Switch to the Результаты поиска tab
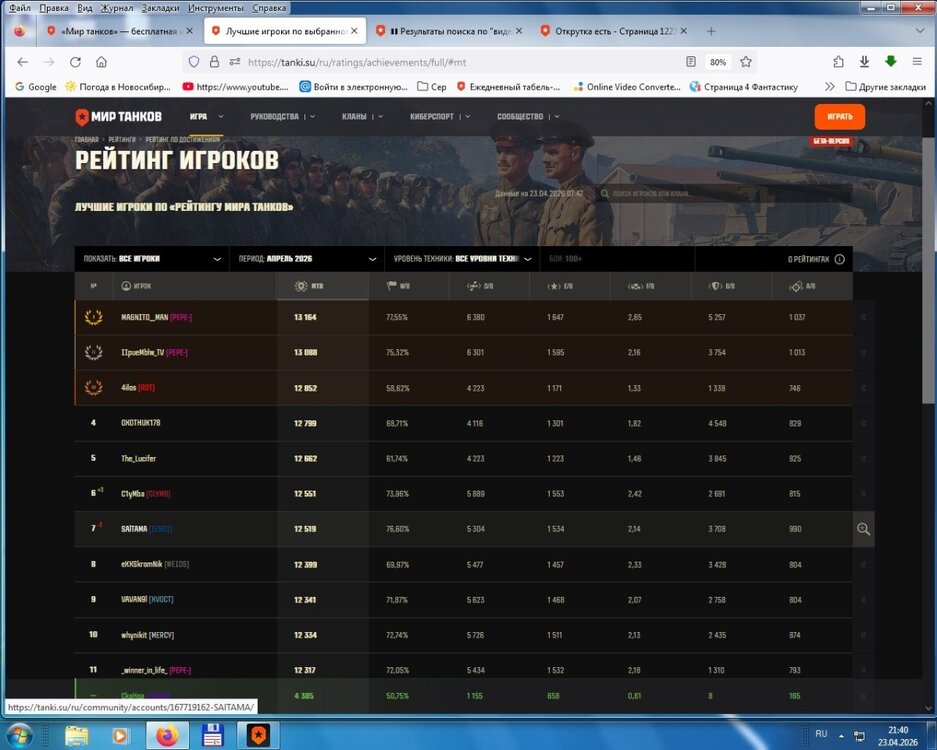Viewport: 937px width, 750px height. pyautogui.click(x=448, y=31)
